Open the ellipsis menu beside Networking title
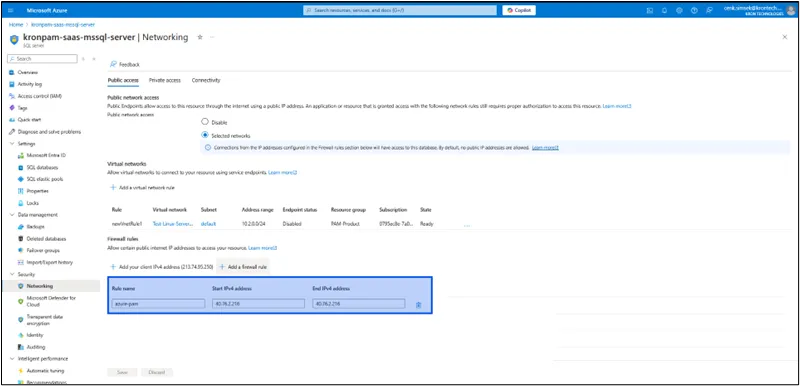The width and height of the screenshot is (800, 386). [212, 37]
